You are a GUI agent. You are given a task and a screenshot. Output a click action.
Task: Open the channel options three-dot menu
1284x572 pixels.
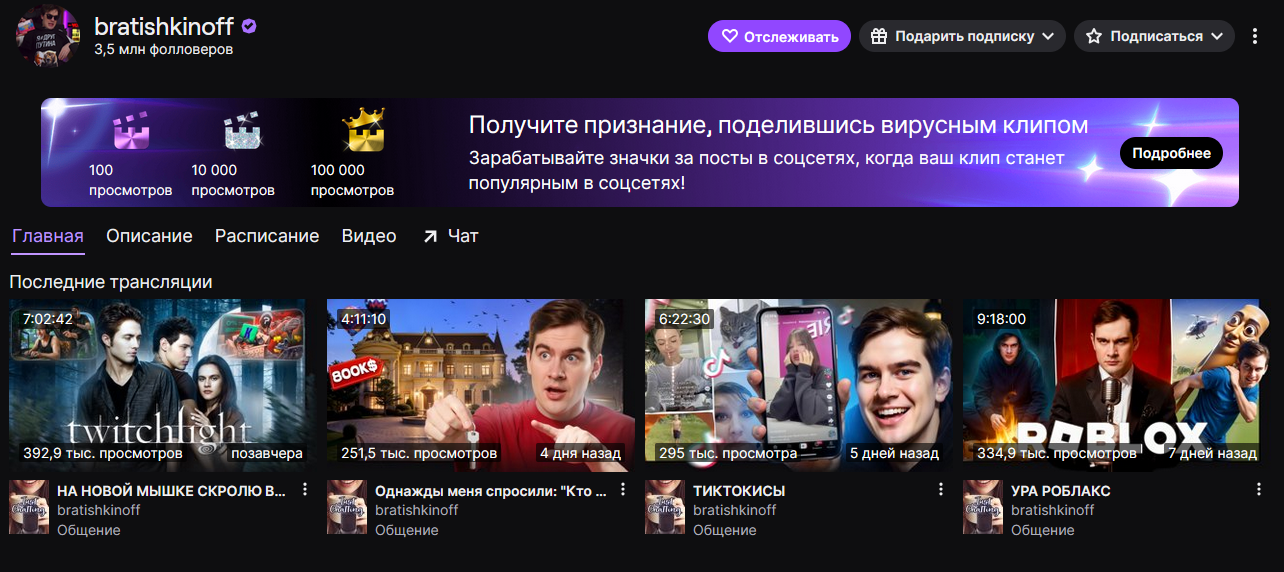tap(1255, 36)
